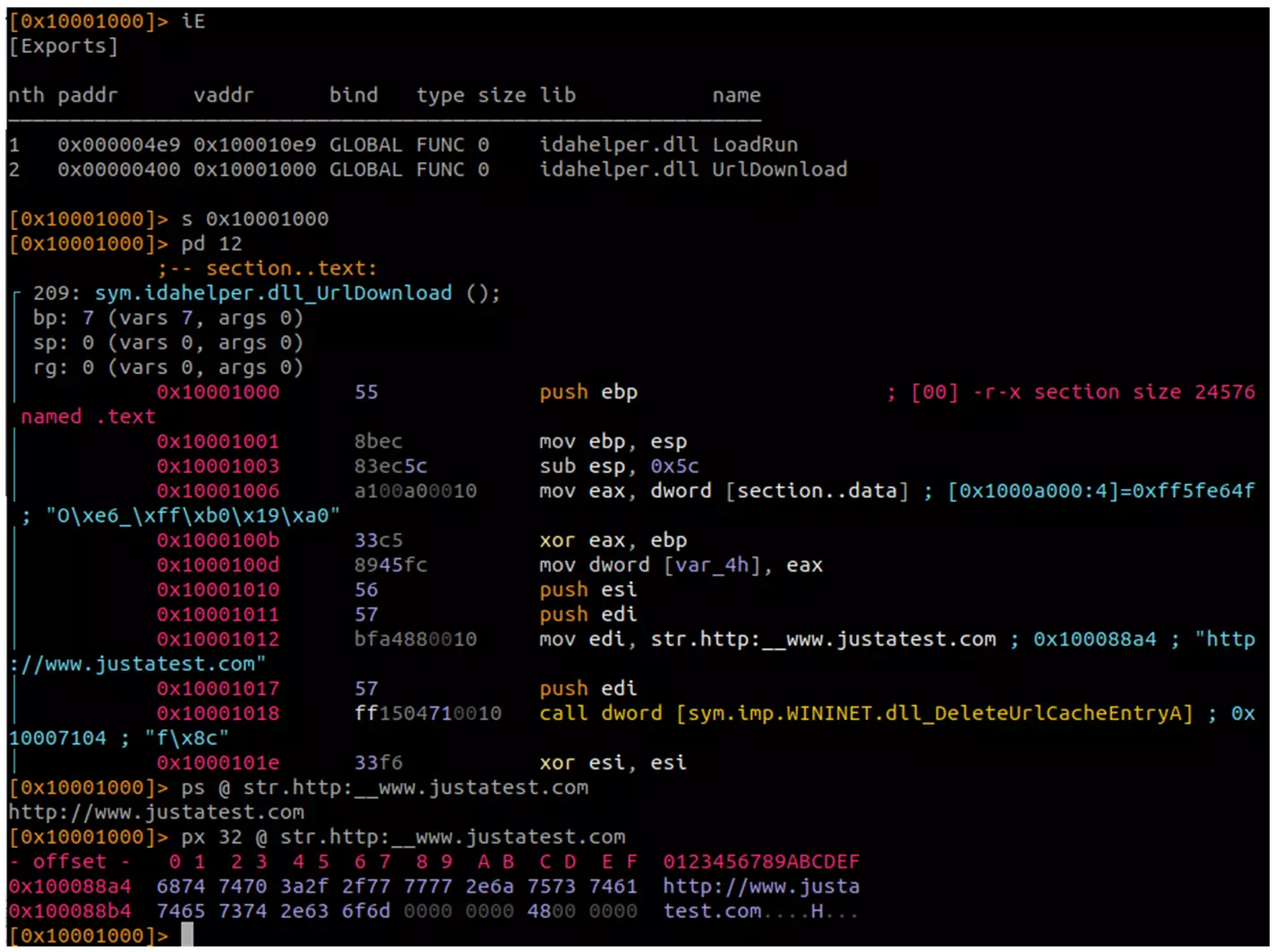Viewport: 1277px width, 952px height.
Task: Click the 'push esi' instruction
Action: [588, 590]
